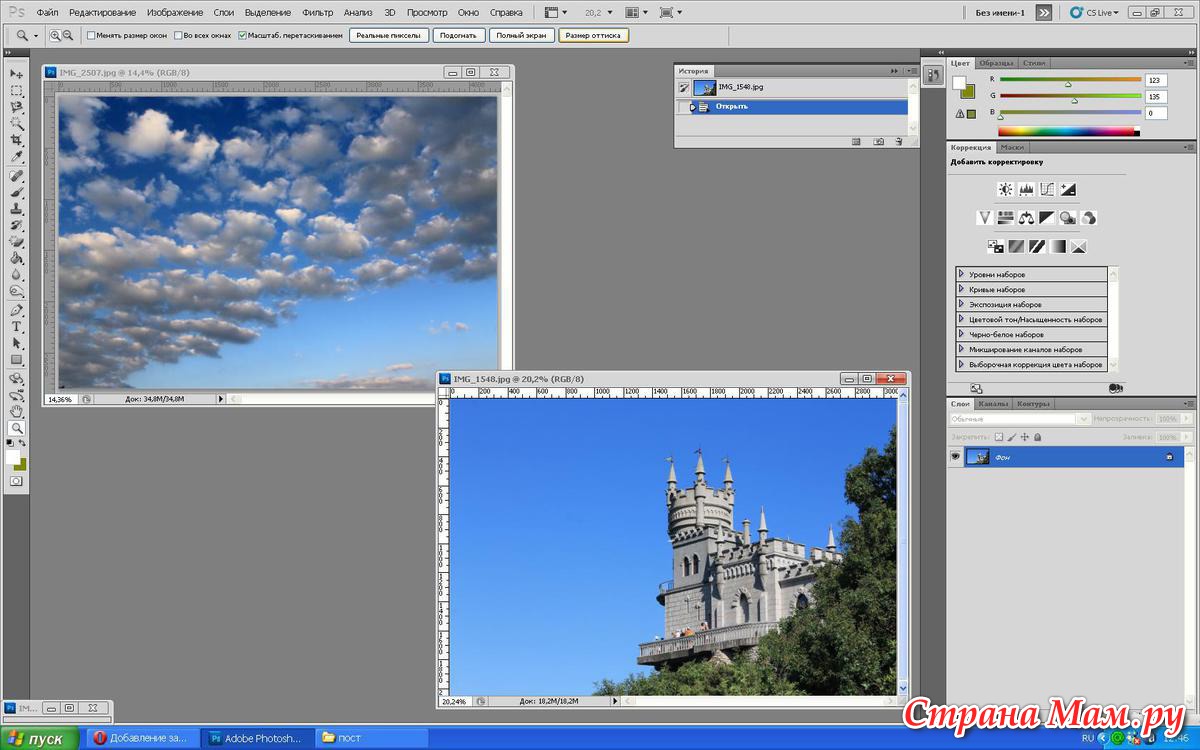This screenshot has width=1200, height=750.
Task: Uncheck 'Масштаб. перетаскиванием' checkbox
Action: (x=242, y=35)
